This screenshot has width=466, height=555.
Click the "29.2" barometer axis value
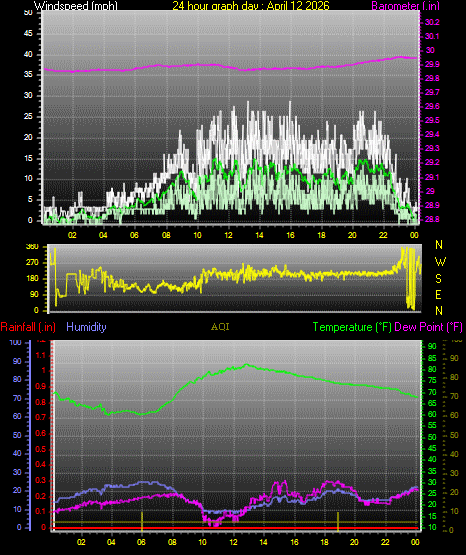[432, 162]
